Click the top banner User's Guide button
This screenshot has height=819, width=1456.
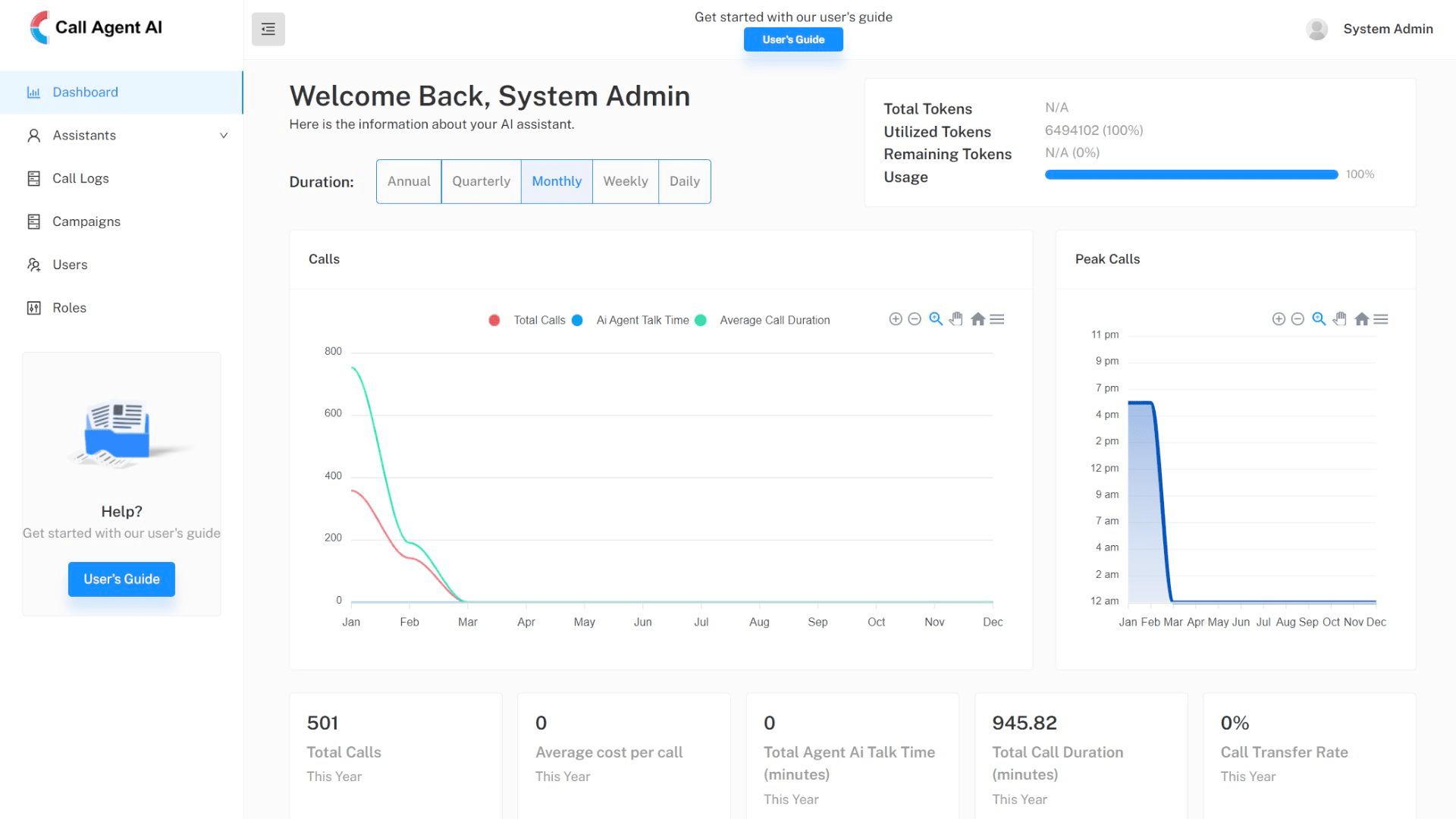[x=792, y=39]
